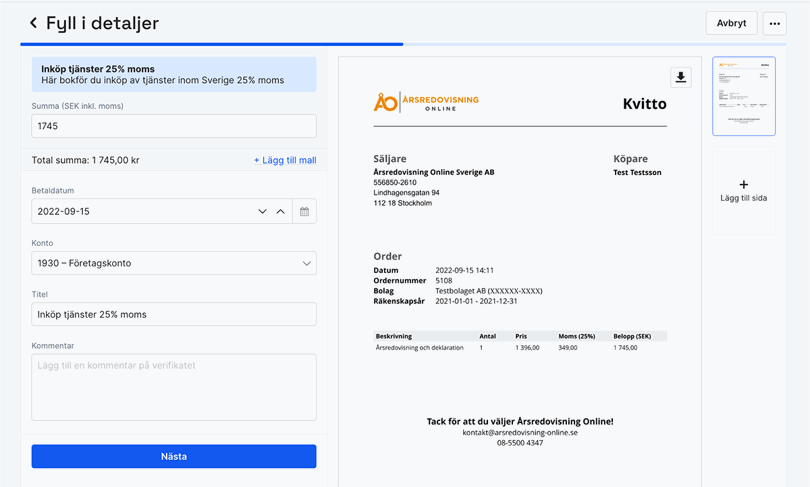This screenshot has width=810, height=487.
Task: Expand the Konto dropdown showing 1930 – Företagskonto
Action: tap(173, 263)
